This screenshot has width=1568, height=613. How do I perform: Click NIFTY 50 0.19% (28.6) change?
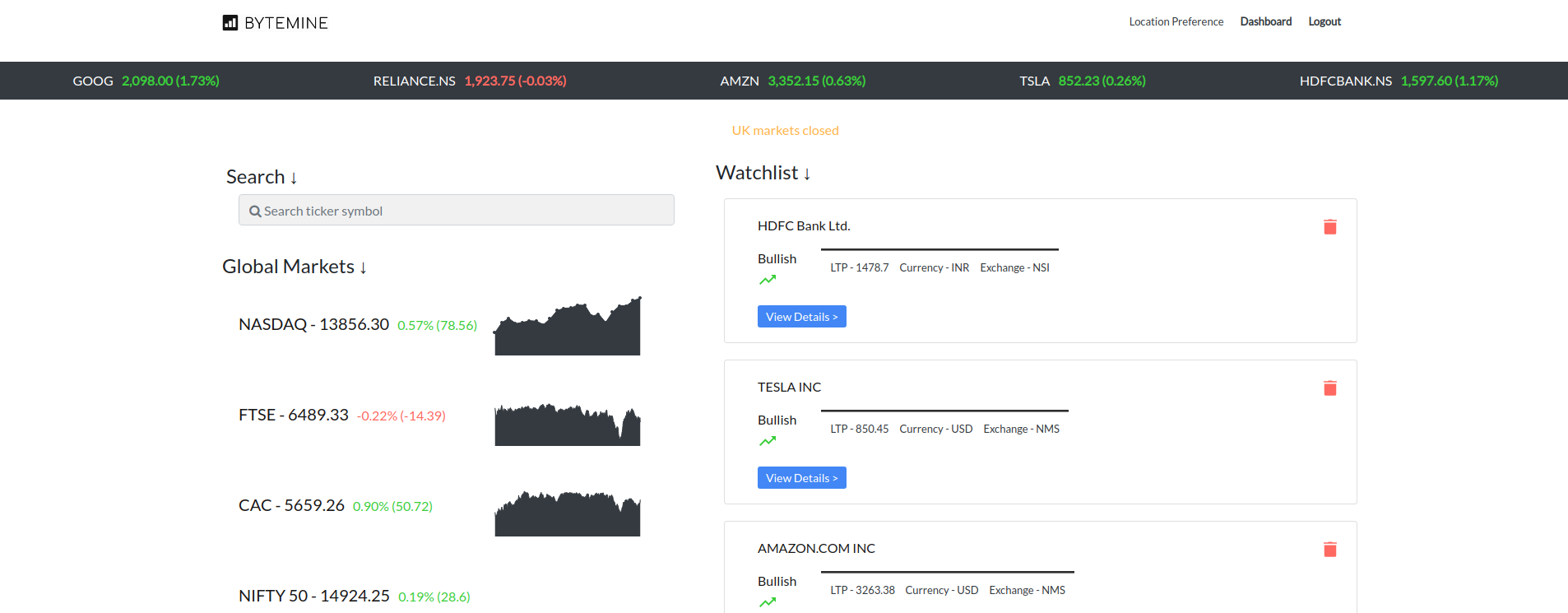(434, 597)
